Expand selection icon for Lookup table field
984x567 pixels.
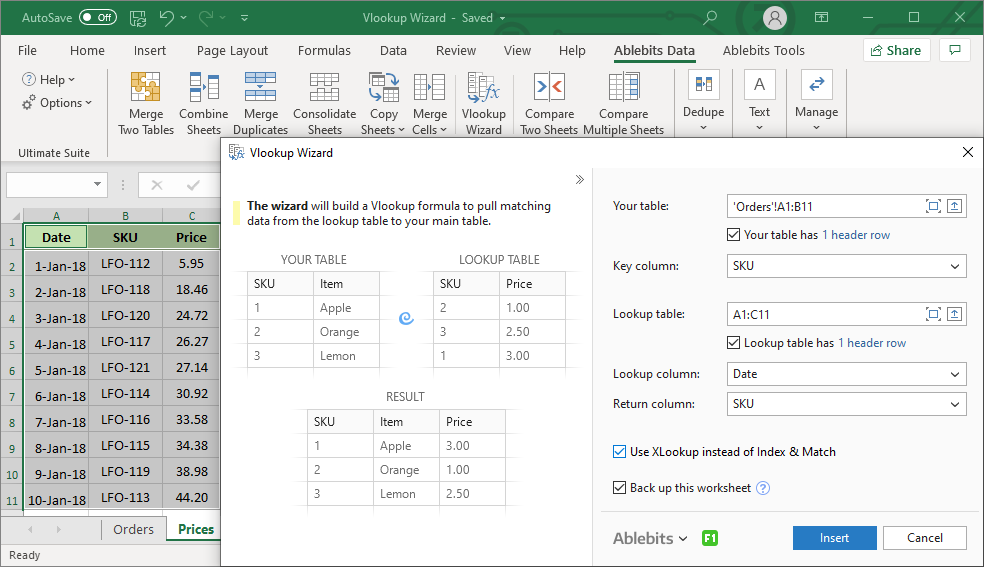click(x=955, y=314)
